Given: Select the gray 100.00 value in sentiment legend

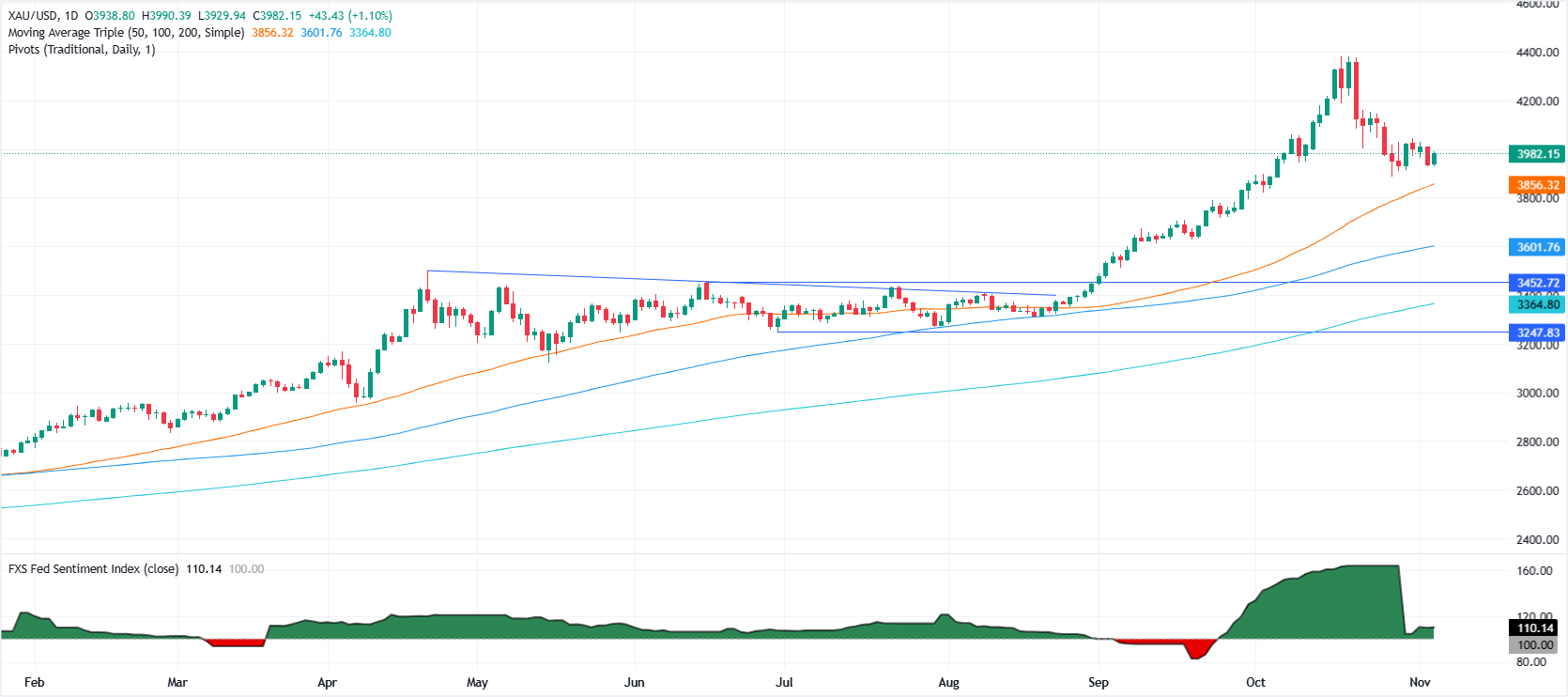Looking at the screenshot, I should 246,569.
